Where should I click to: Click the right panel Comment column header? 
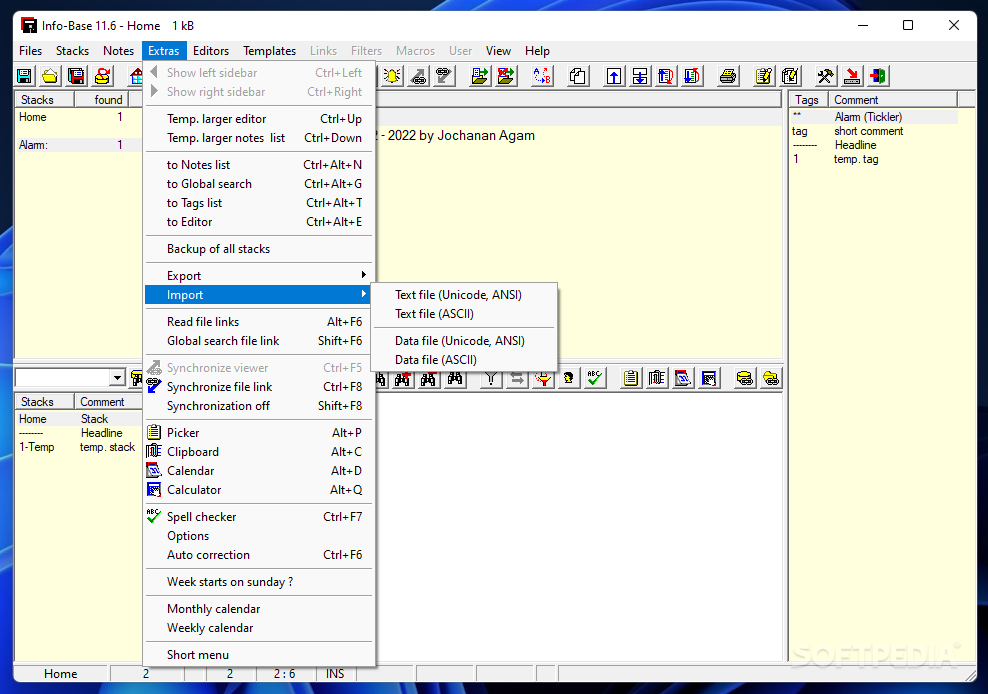[892, 100]
